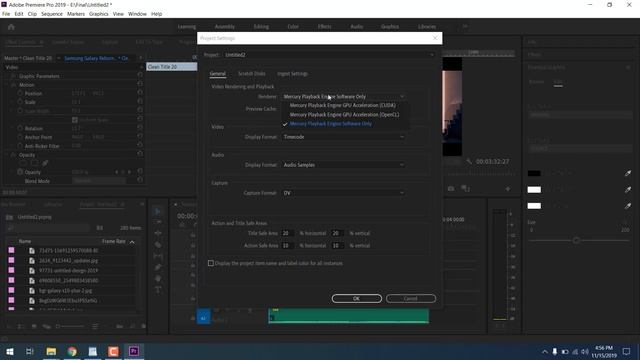Open the Color workspace
640x360 pixels.
[x=293, y=27]
